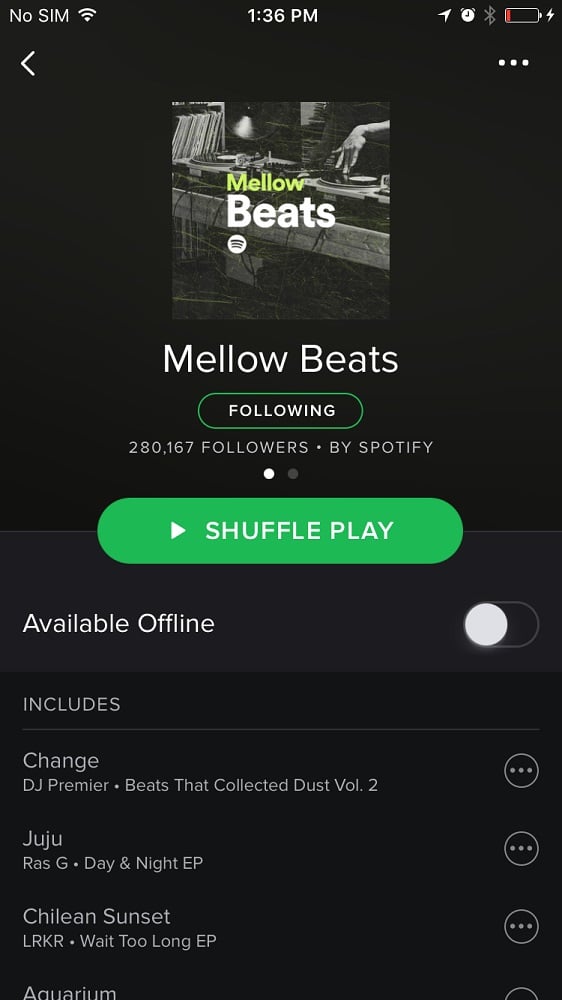Tap the Mellow Beats playlist title
This screenshot has width=562, height=1000.
[x=281, y=359]
